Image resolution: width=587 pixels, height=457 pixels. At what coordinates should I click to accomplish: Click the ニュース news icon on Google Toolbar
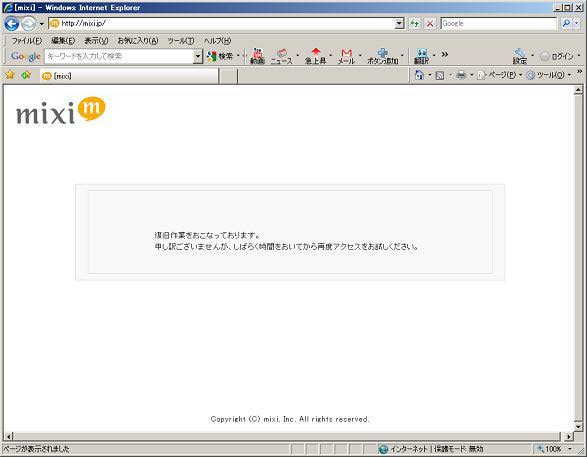pyautogui.click(x=282, y=56)
